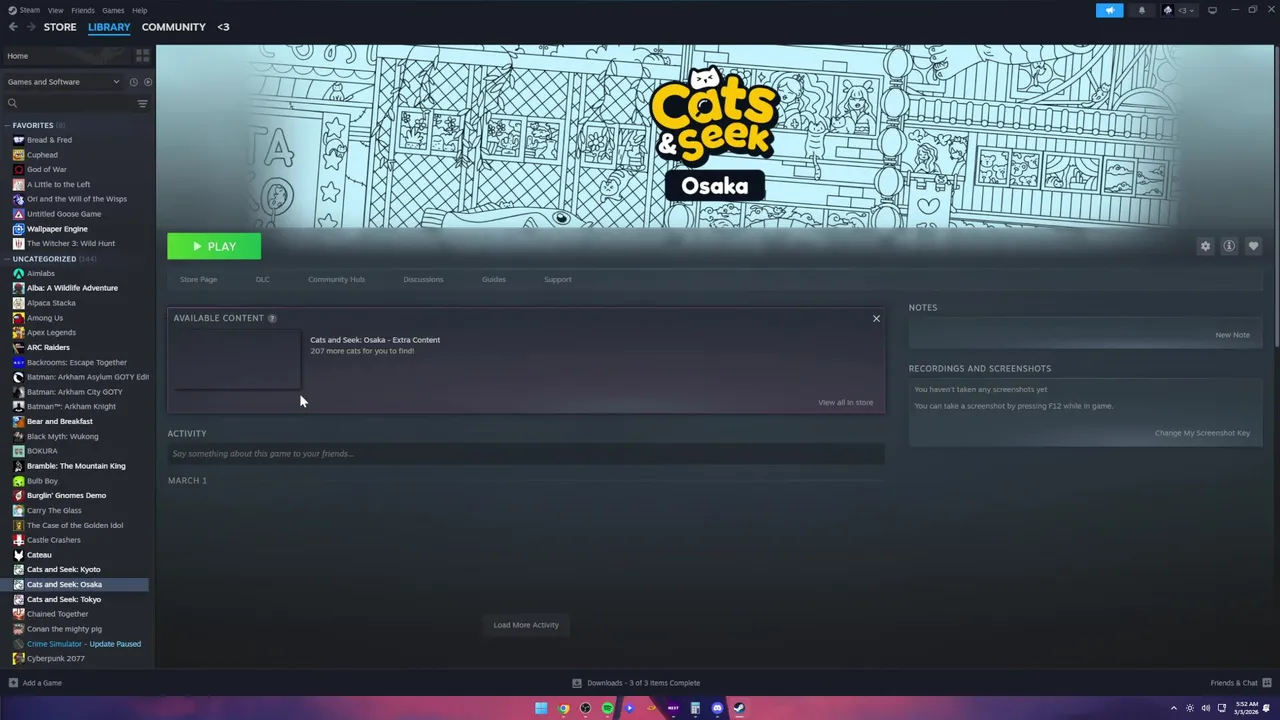Go back with the left arrow
Image resolution: width=1280 pixels, height=720 pixels.
13,27
